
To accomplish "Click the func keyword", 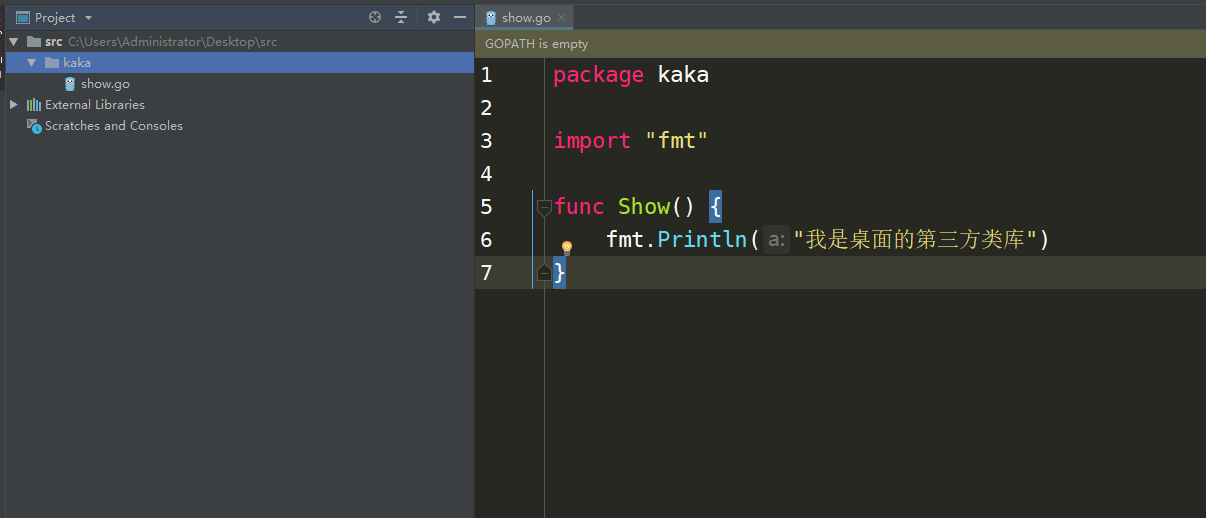I will point(579,207).
